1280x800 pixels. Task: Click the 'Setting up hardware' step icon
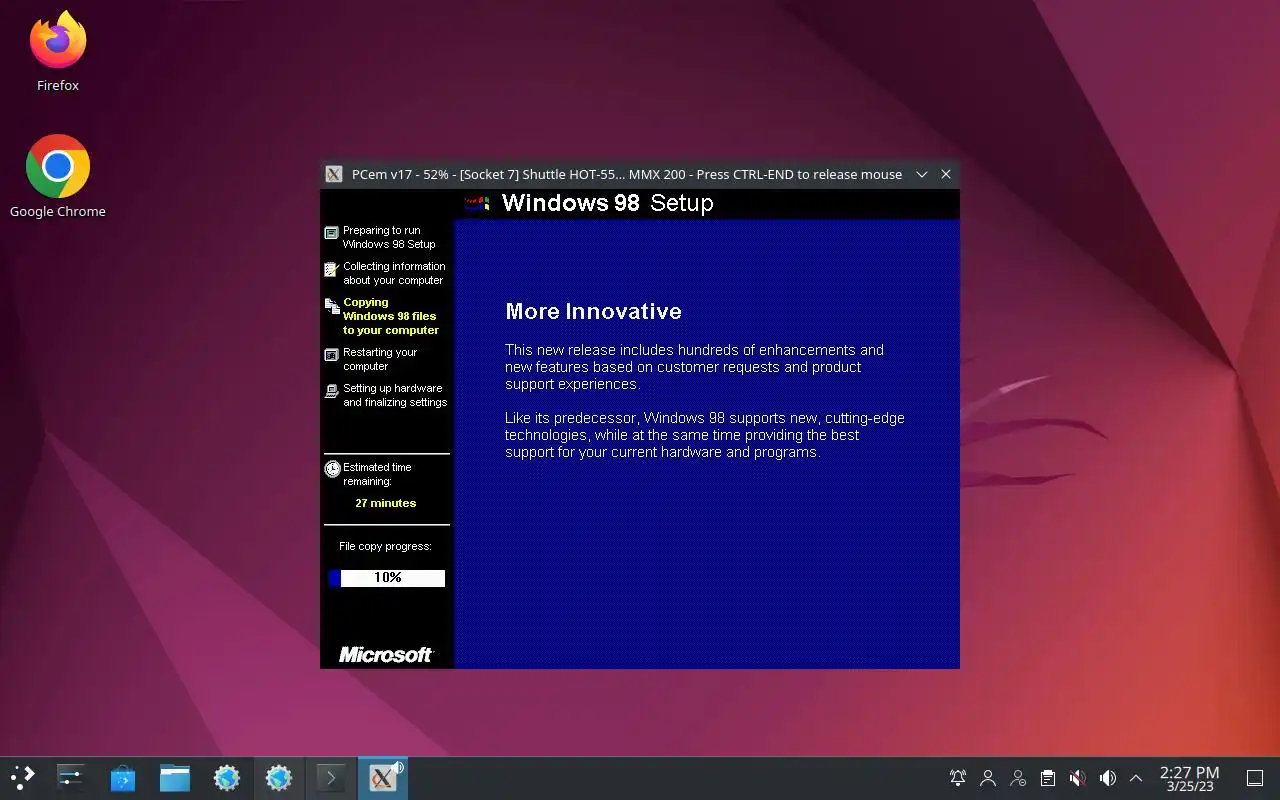click(332, 391)
